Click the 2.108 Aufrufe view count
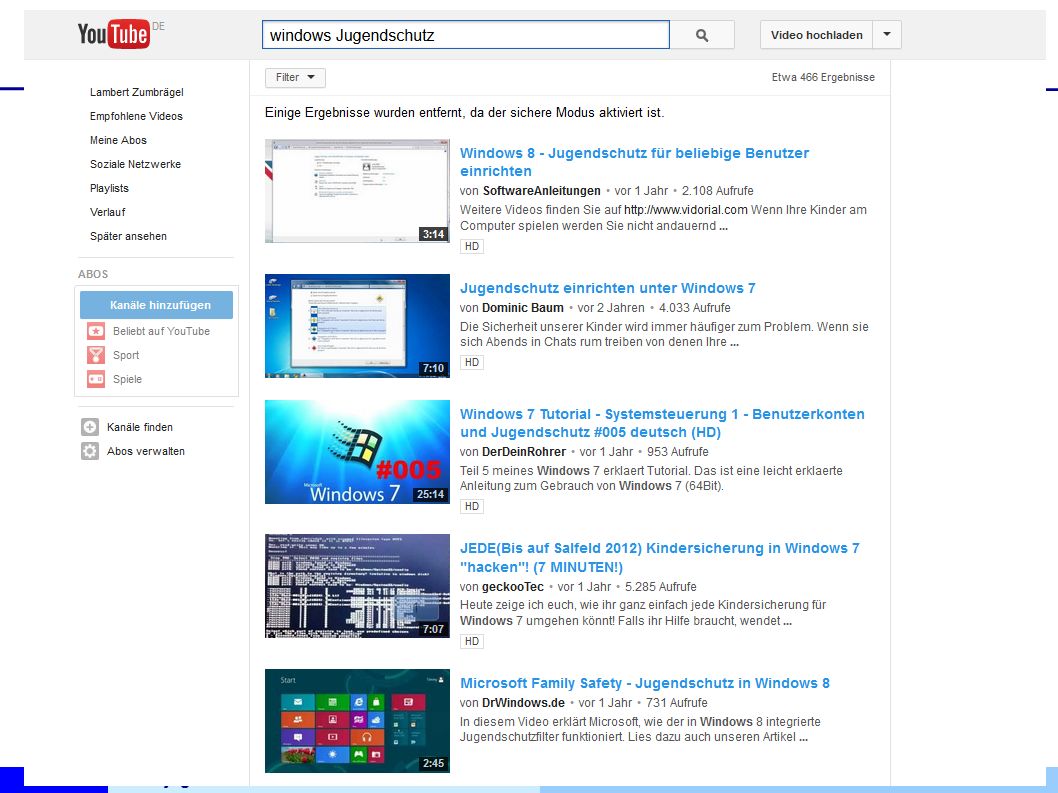The width and height of the screenshot is (1058, 793). tap(717, 191)
